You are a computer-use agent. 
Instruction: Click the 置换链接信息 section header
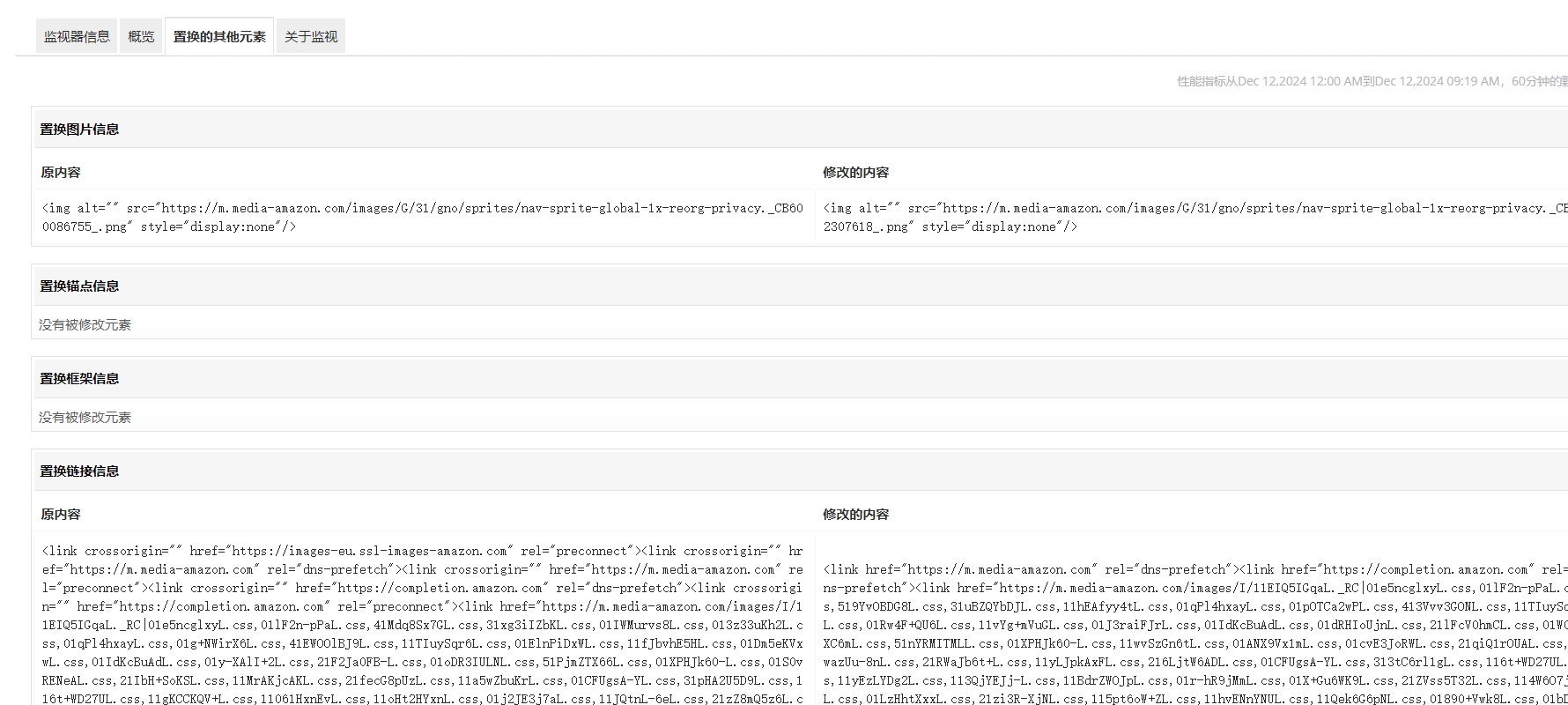pos(79,471)
